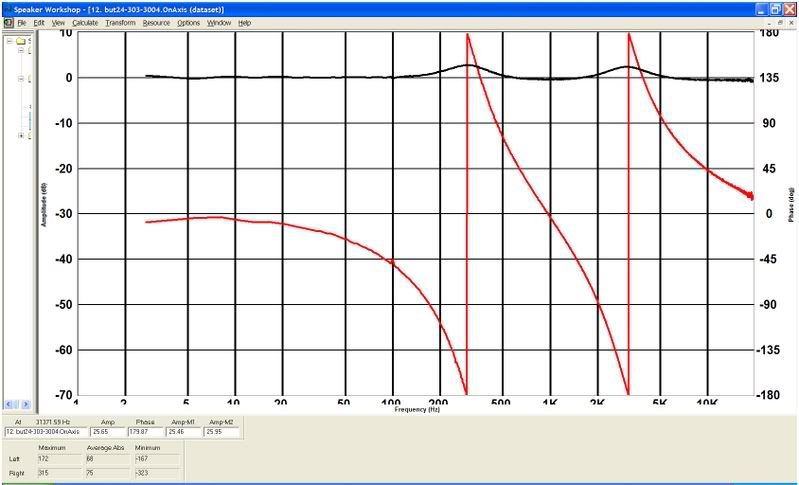Maximize the Speaker Workshop window
Viewport: 799px width, 485px height.
[776, 10]
